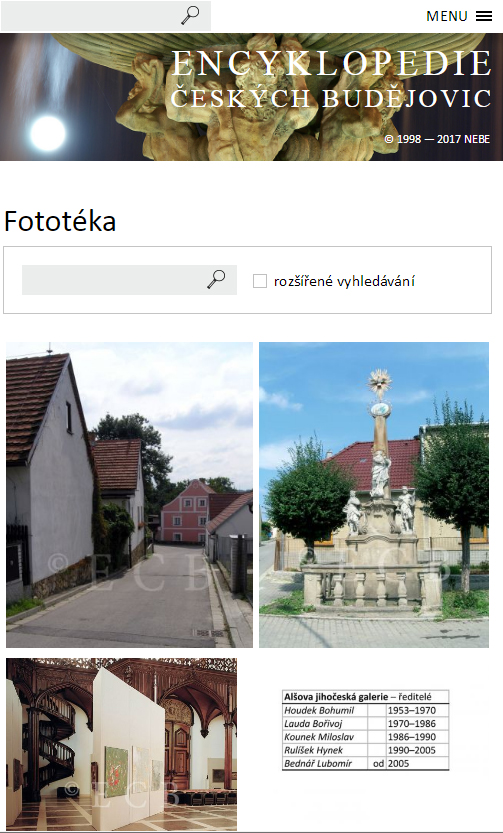This screenshot has width=503, height=833.
Task: Click the Fototéka search magnifier icon
Action: click(x=216, y=279)
